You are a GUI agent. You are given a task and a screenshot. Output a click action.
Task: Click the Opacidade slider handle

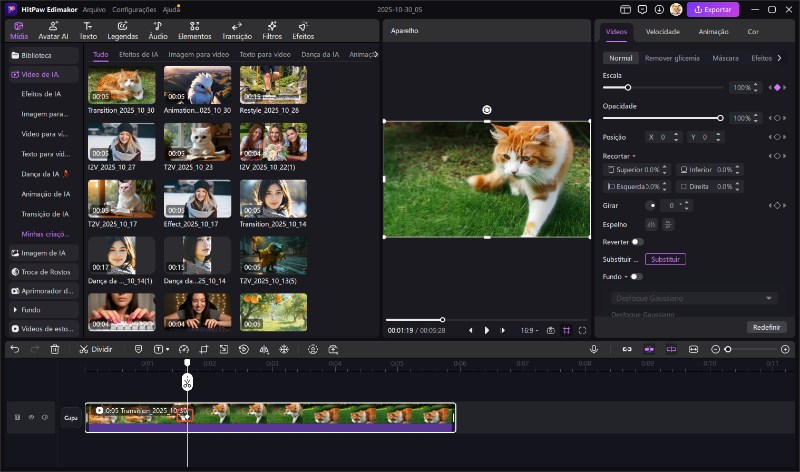720,118
